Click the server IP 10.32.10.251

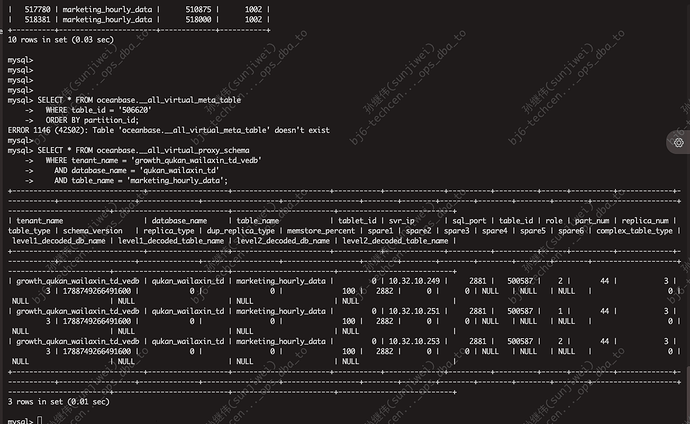tap(414, 311)
